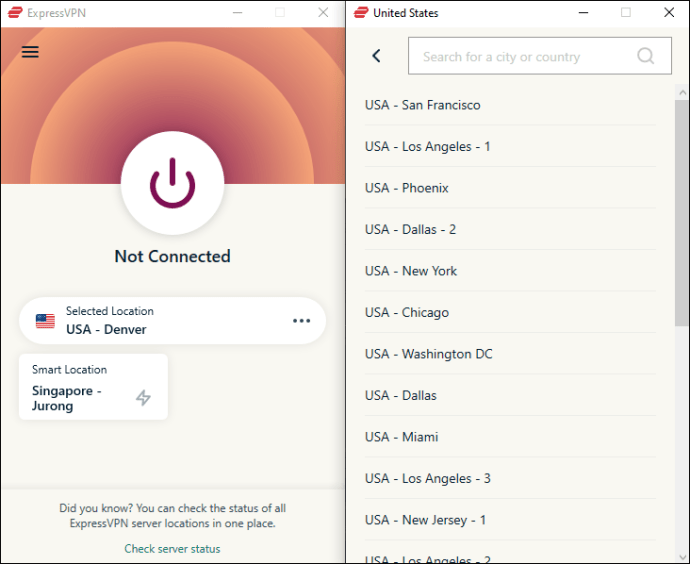Click the Smart Location lightning bolt icon
Screen dimensions: 690x564
[143, 397]
